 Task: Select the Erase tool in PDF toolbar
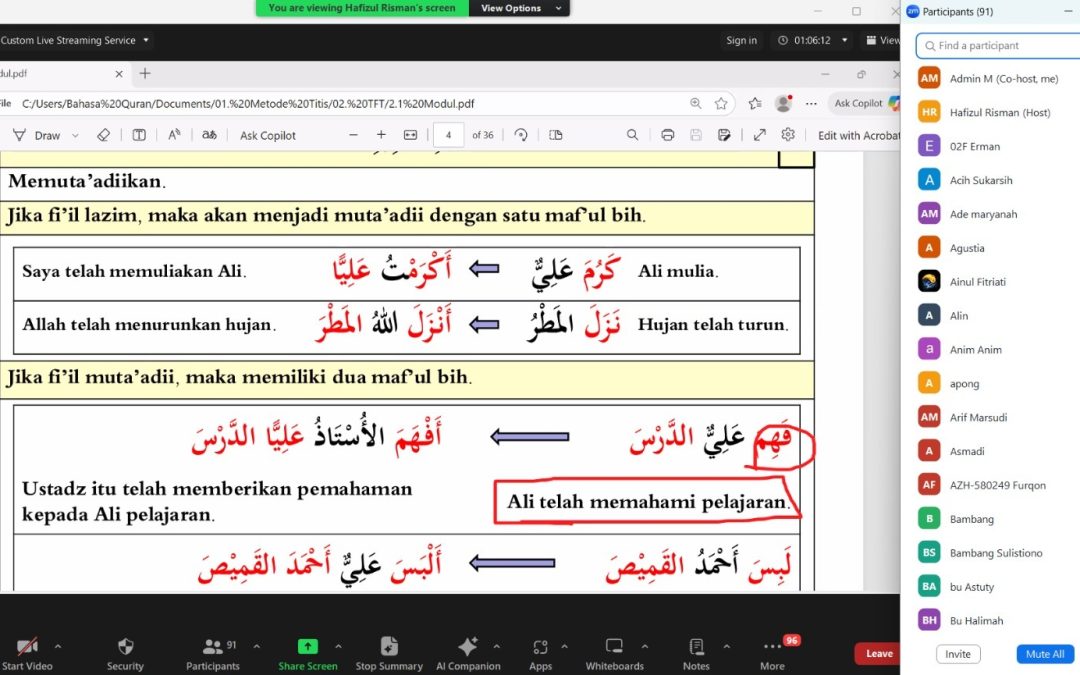pyautogui.click(x=103, y=135)
